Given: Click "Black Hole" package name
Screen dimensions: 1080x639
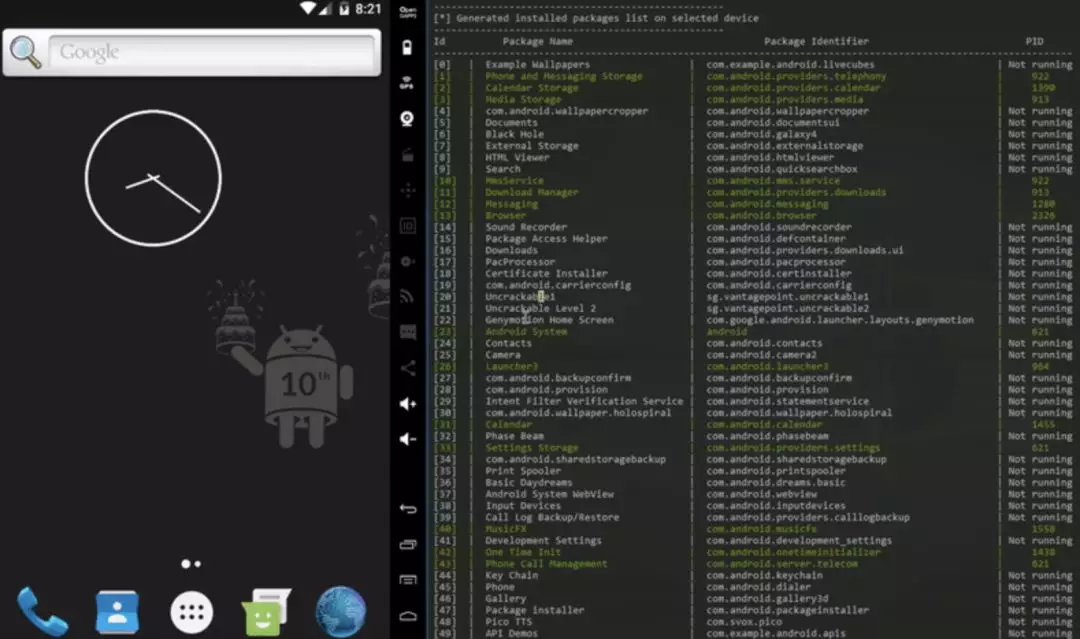Looking at the screenshot, I should (x=514, y=134).
